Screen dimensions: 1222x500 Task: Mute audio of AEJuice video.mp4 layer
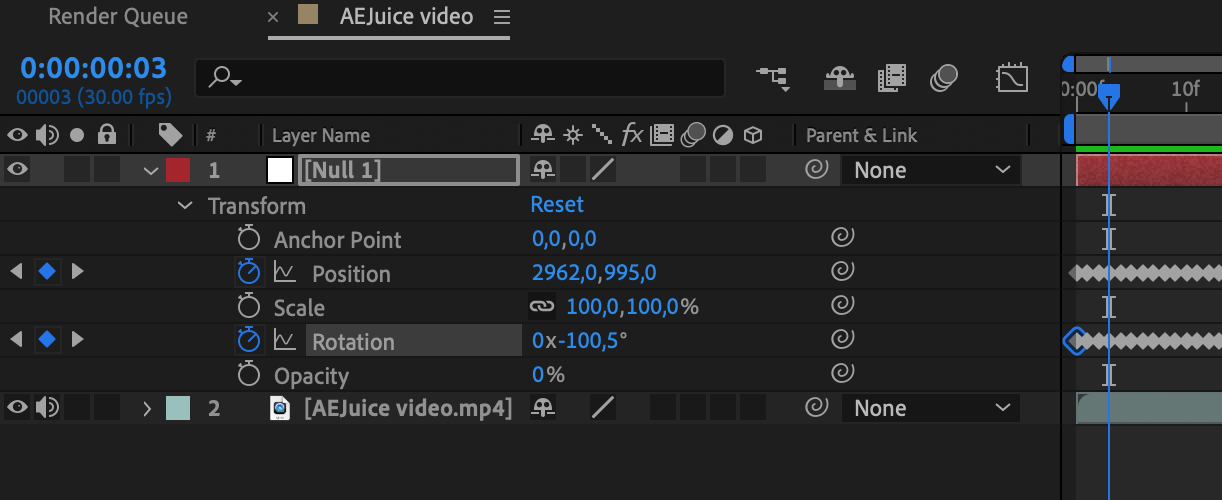click(46, 408)
